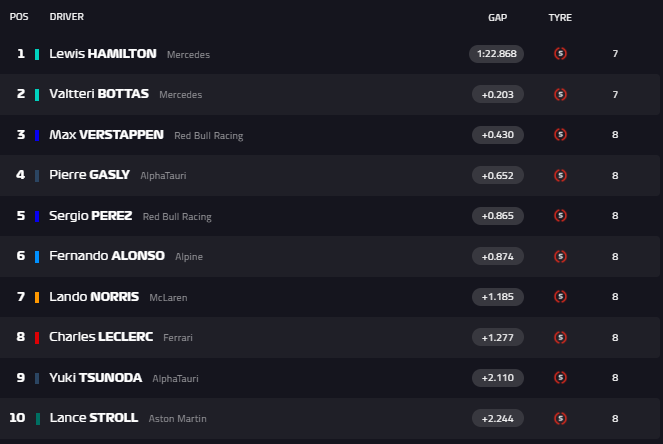Click the red Ferrari color bar beside Leclerc
This screenshot has height=444, width=663.
click(x=37, y=337)
